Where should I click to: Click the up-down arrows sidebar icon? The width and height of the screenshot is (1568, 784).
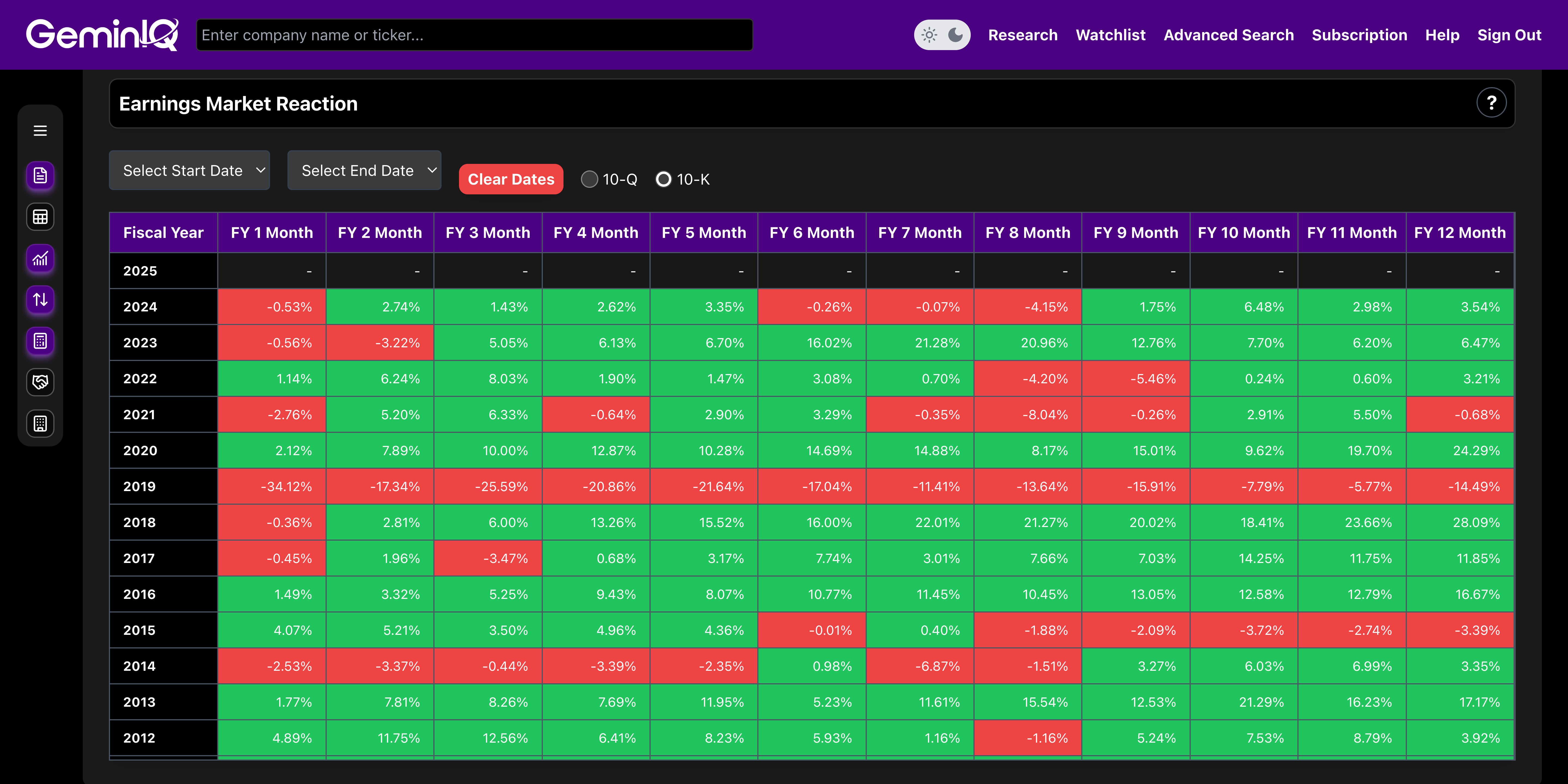[40, 299]
